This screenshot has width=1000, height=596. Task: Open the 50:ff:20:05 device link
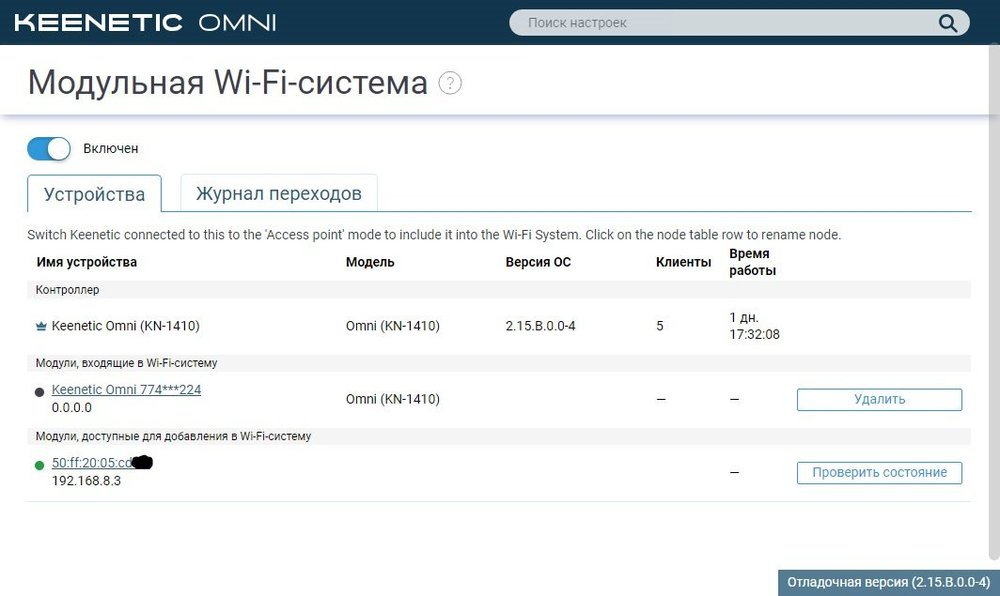click(x=92, y=463)
